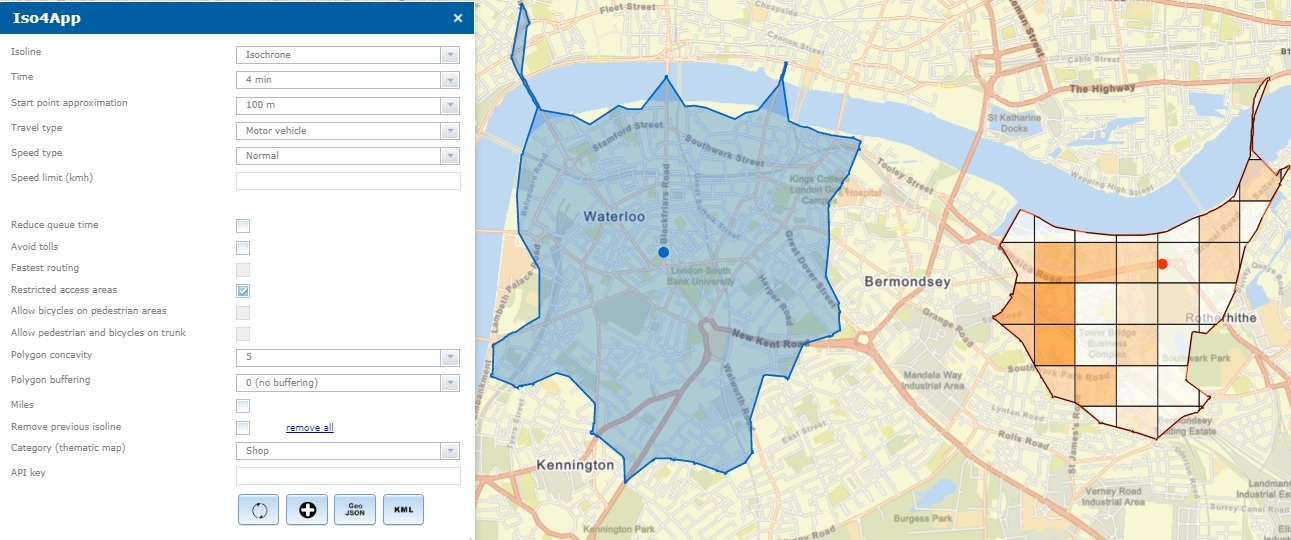
Task: Click the remove all link
Action: [310, 428]
